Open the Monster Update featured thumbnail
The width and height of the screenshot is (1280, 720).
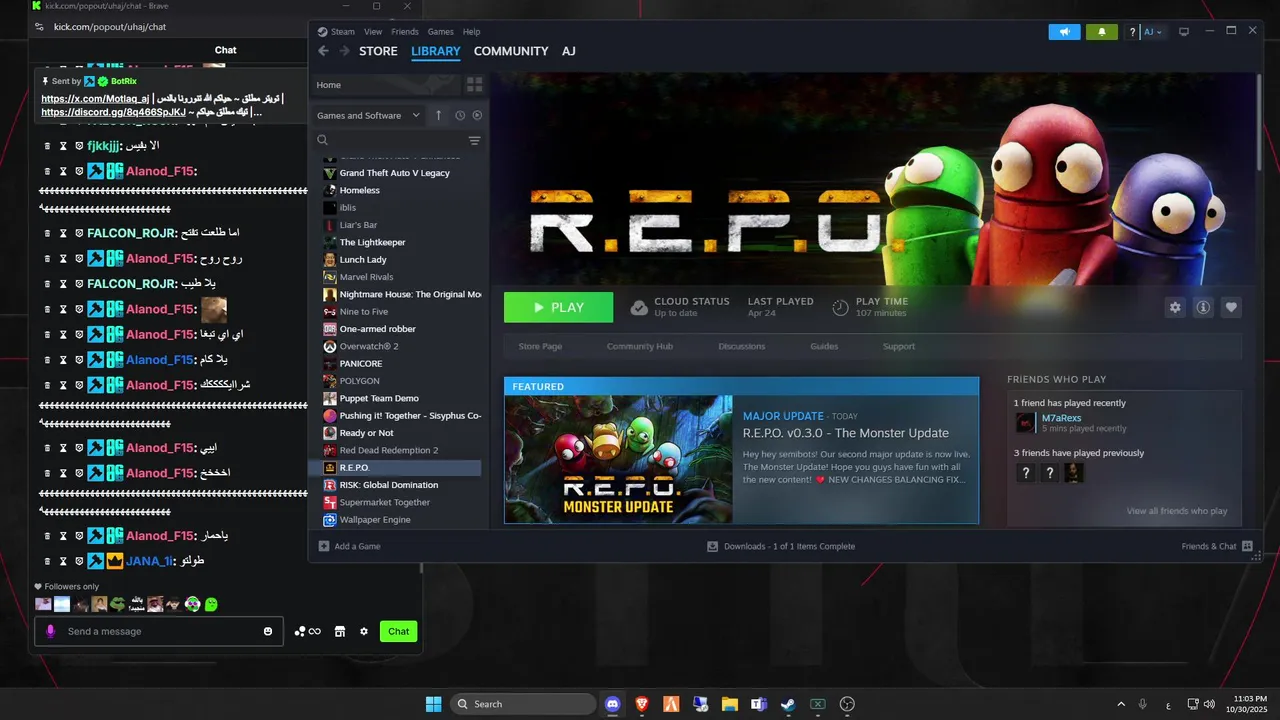click(x=618, y=459)
